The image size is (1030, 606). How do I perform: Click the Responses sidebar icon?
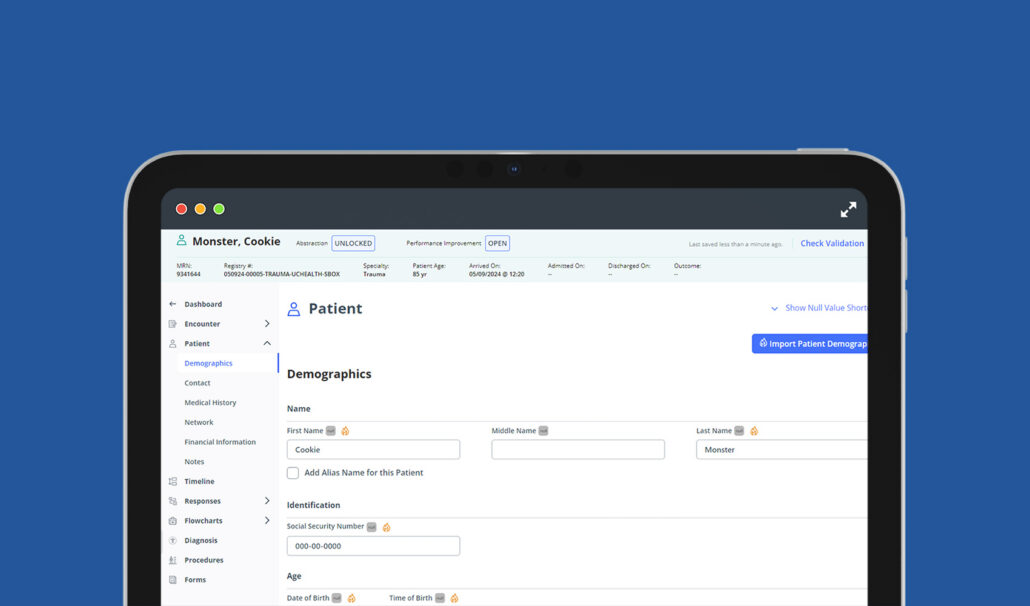(173, 501)
